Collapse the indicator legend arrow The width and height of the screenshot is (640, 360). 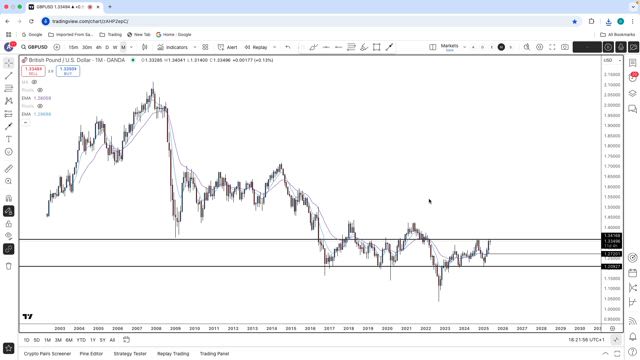[26, 122]
